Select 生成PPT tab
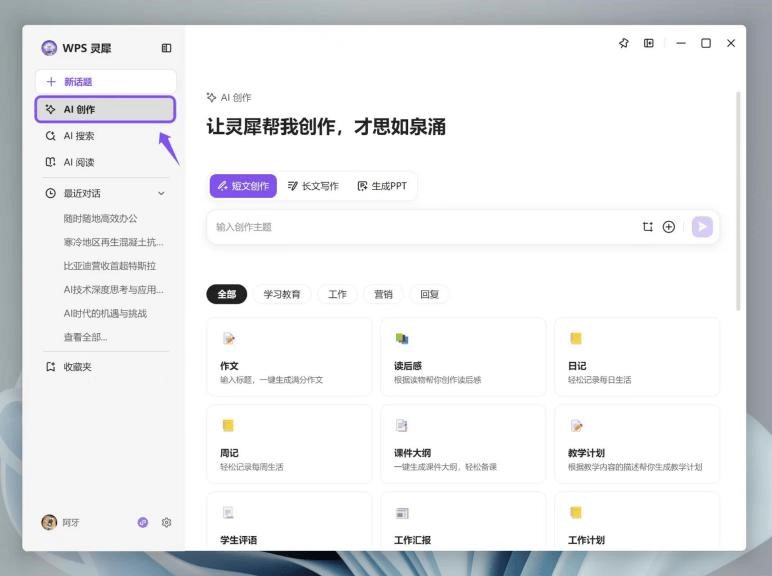The width and height of the screenshot is (772, 576). tap(382, 186)
